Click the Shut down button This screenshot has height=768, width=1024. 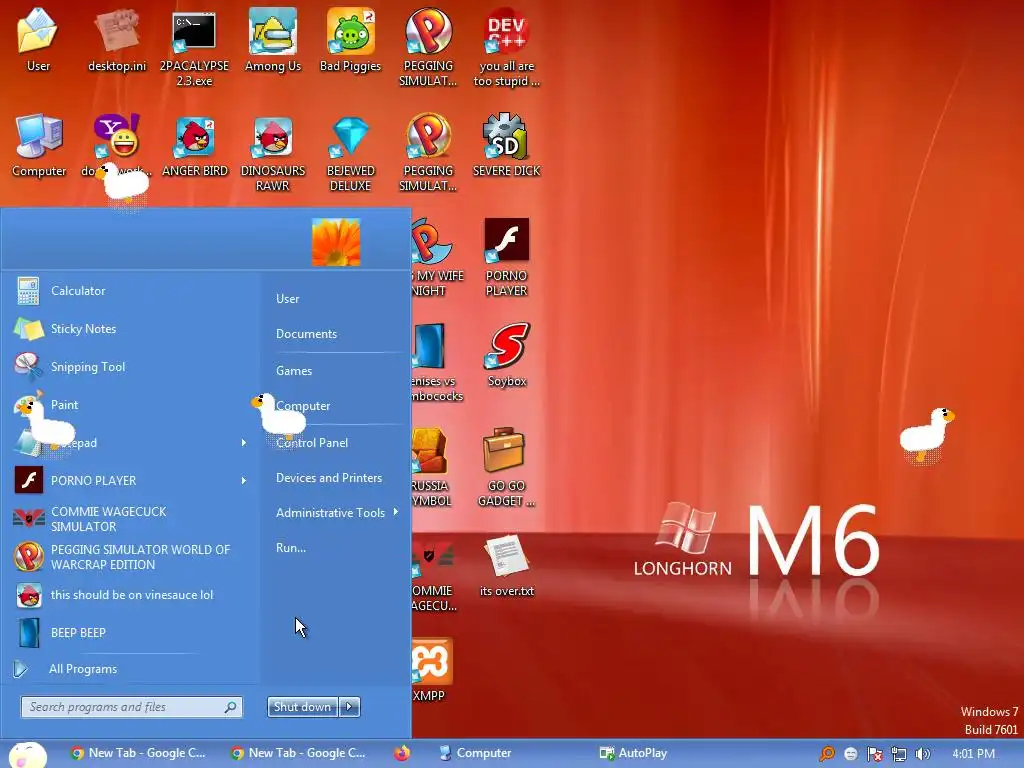302,707
